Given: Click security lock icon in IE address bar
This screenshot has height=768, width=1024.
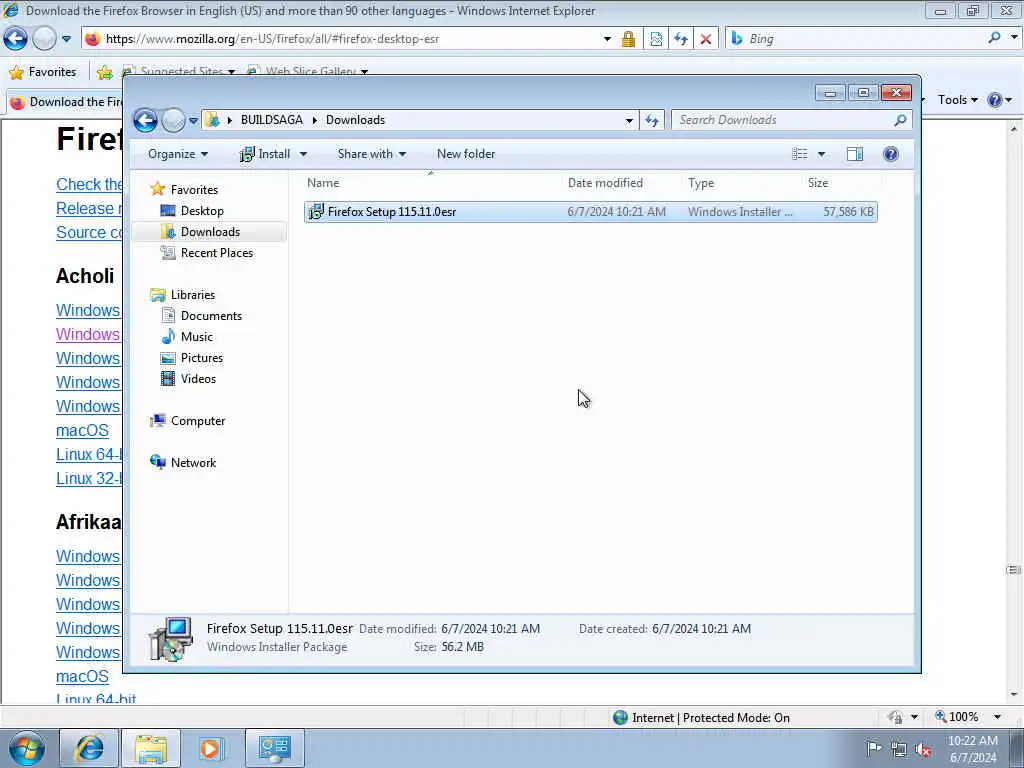Looking at the screenshot, I should (x=628, y=39).
